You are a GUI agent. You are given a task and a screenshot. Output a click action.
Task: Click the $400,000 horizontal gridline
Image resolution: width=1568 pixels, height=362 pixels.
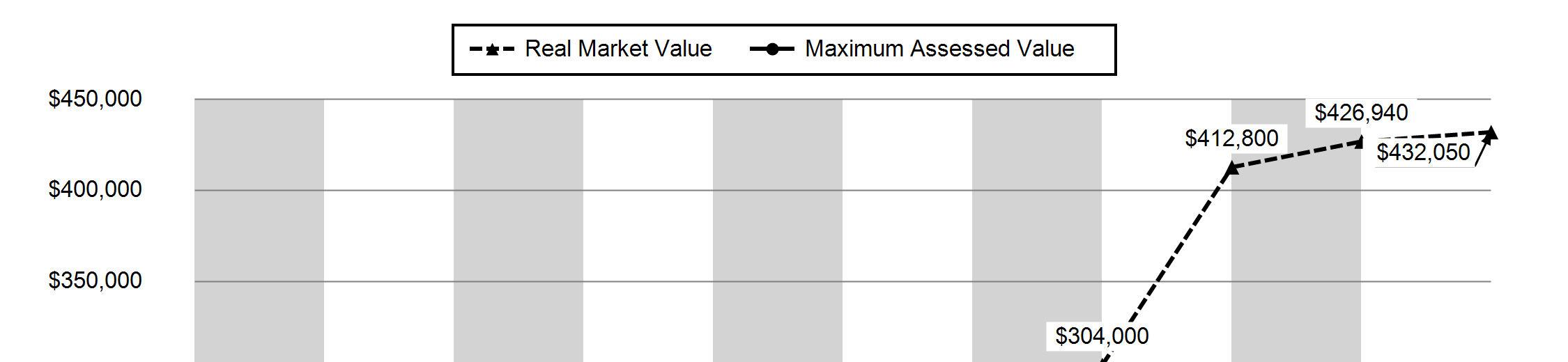(x=843, y=190)
